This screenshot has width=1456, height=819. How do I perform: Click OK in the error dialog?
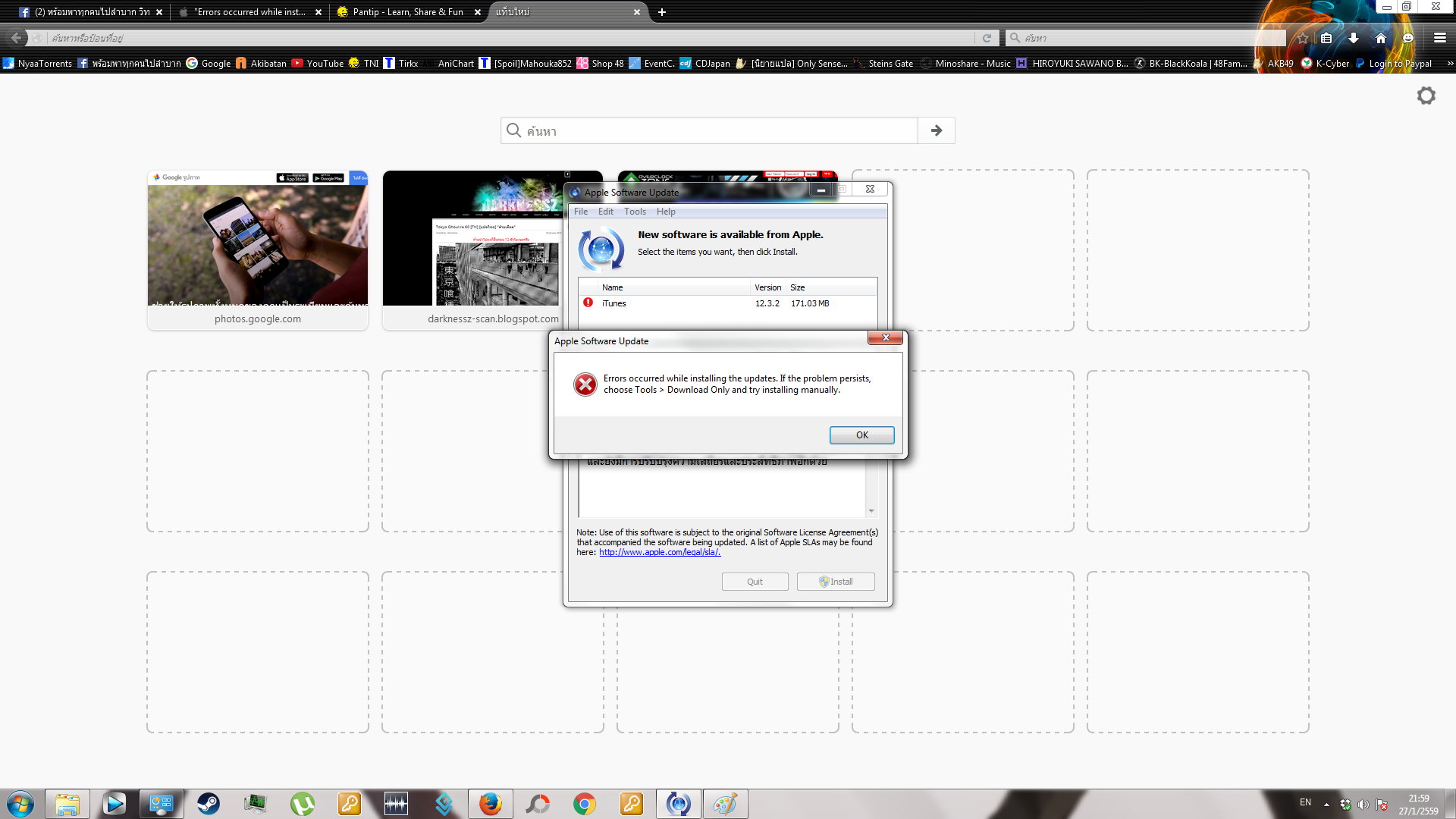861,435
